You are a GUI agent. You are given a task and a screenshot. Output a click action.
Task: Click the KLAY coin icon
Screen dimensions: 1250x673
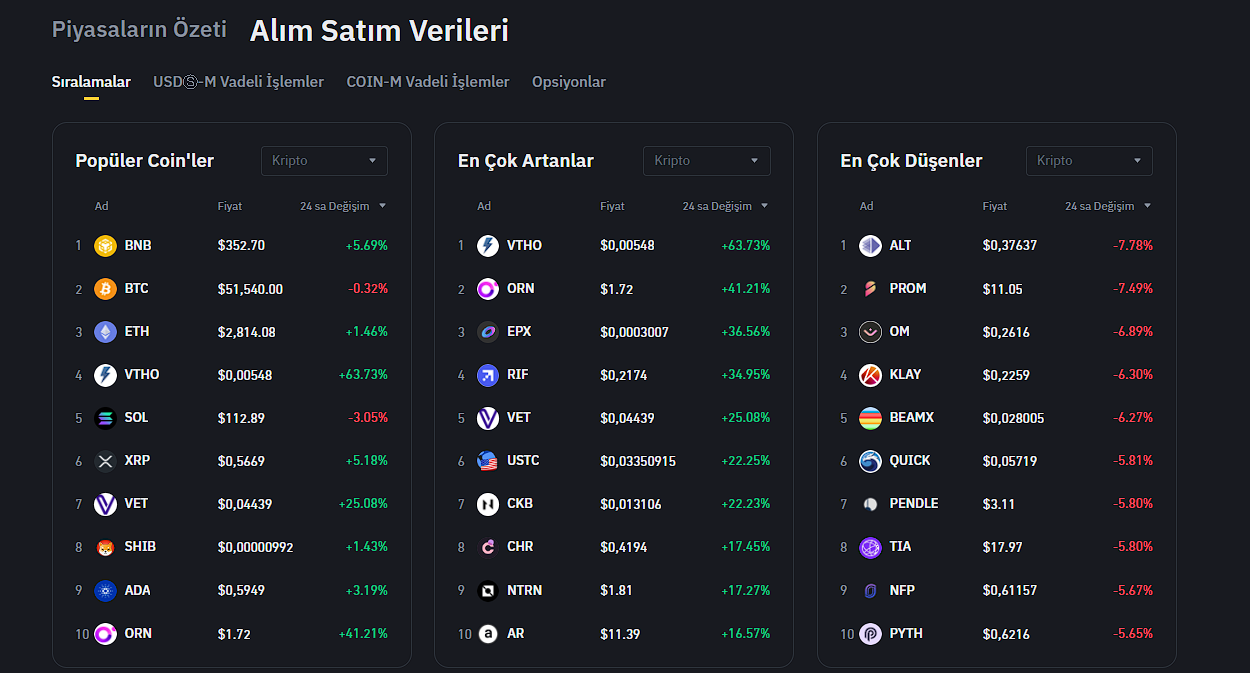click(x=870, y=375)
